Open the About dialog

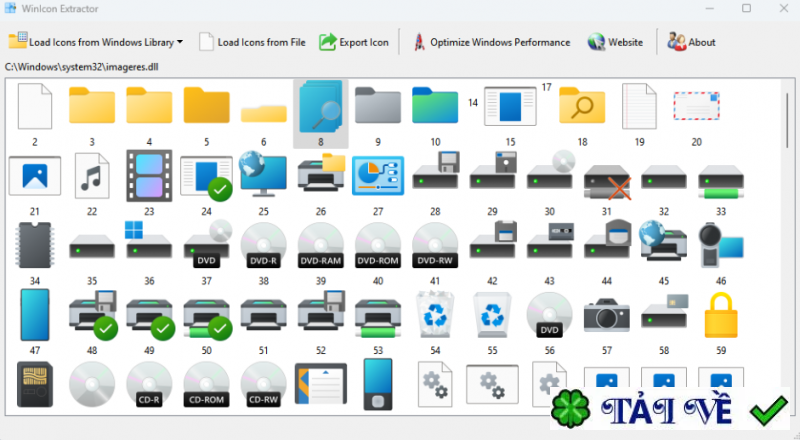[x=691, y=42]
